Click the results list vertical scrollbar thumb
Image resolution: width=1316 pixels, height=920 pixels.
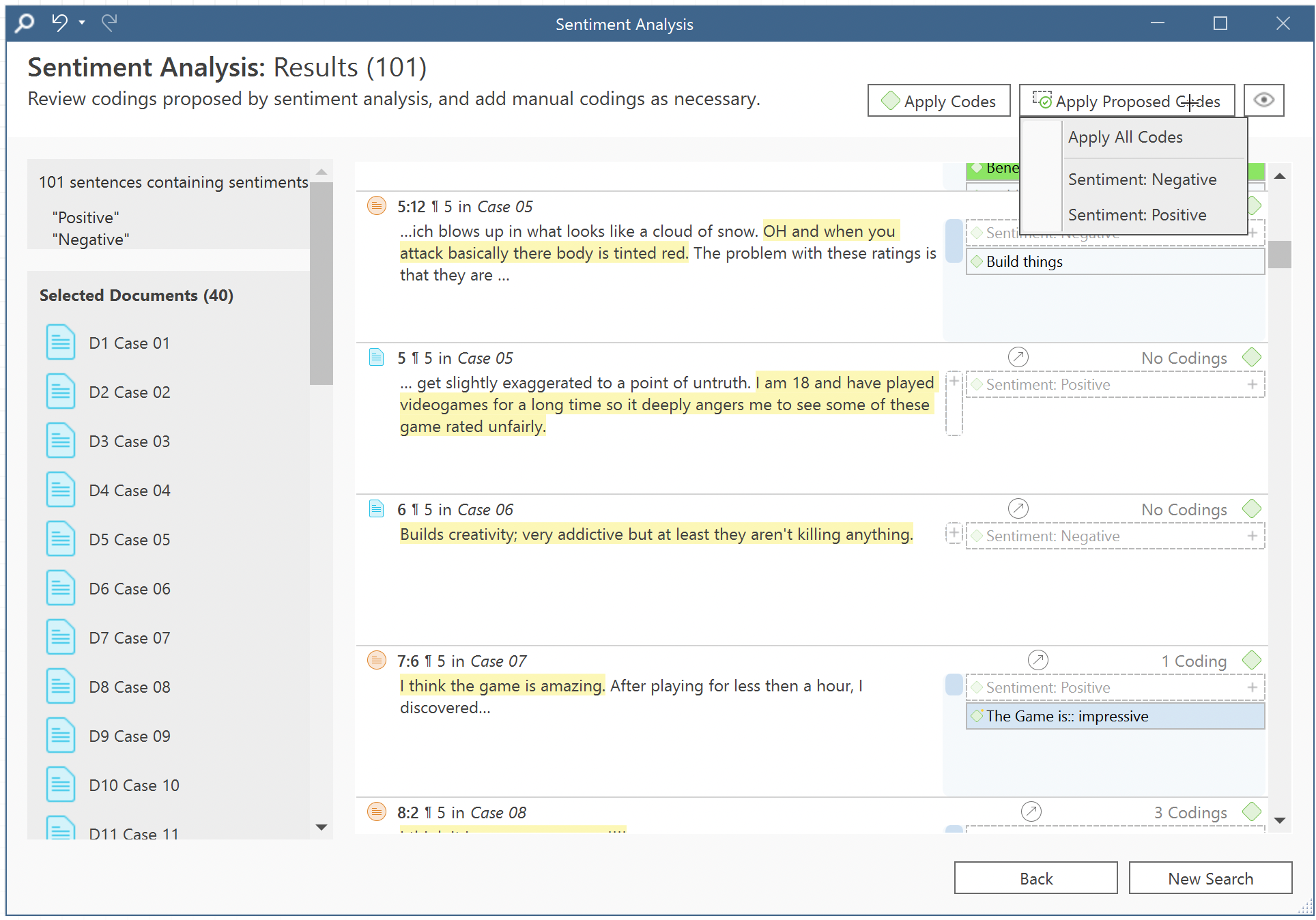pyautogui.click(x=1279, y=254)
